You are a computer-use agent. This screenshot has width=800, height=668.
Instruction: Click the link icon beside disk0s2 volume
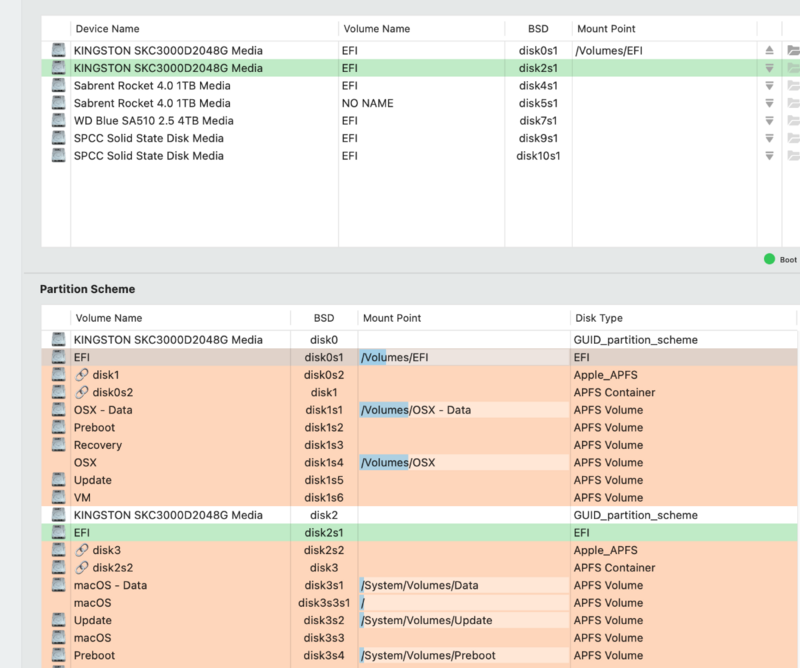point(81,392)
